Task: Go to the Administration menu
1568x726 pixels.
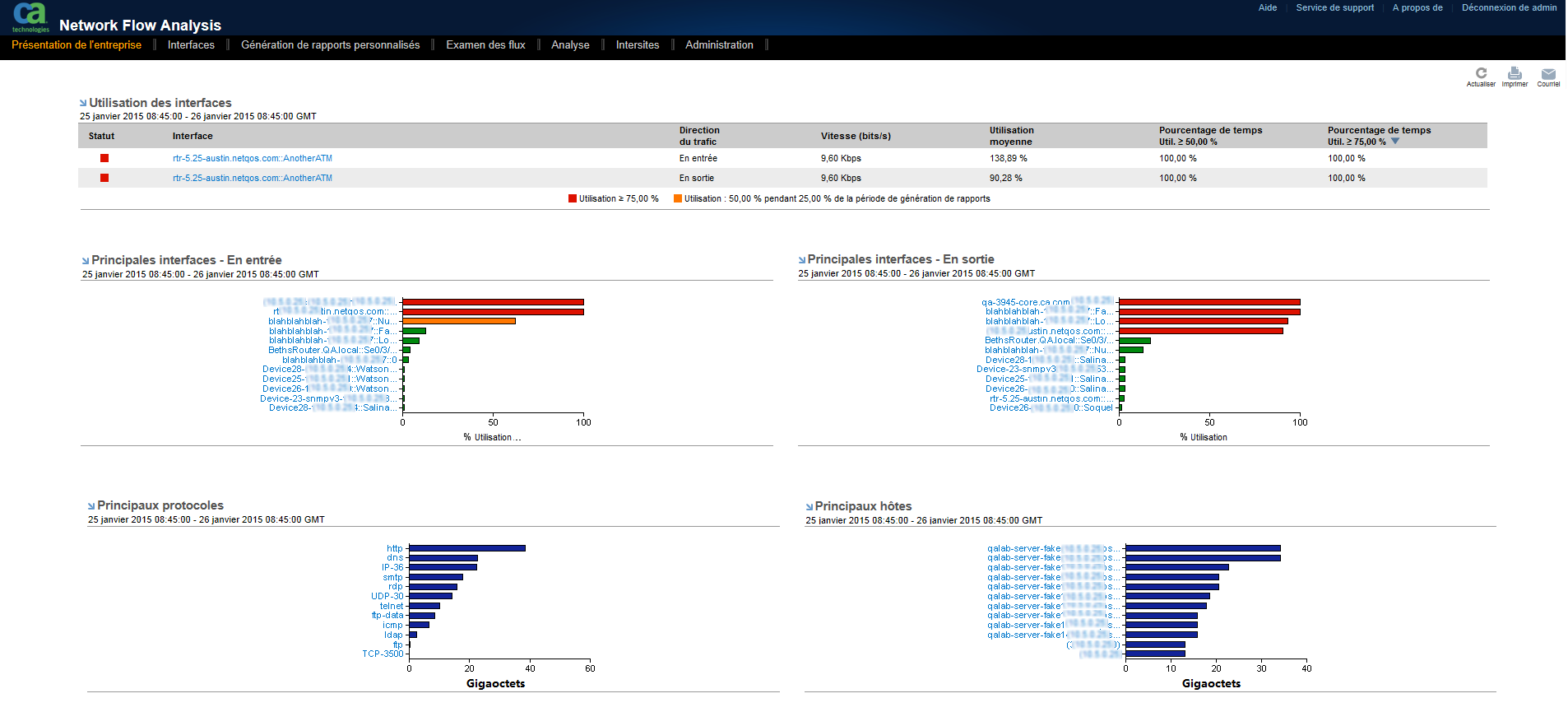Action: point(719,45)
